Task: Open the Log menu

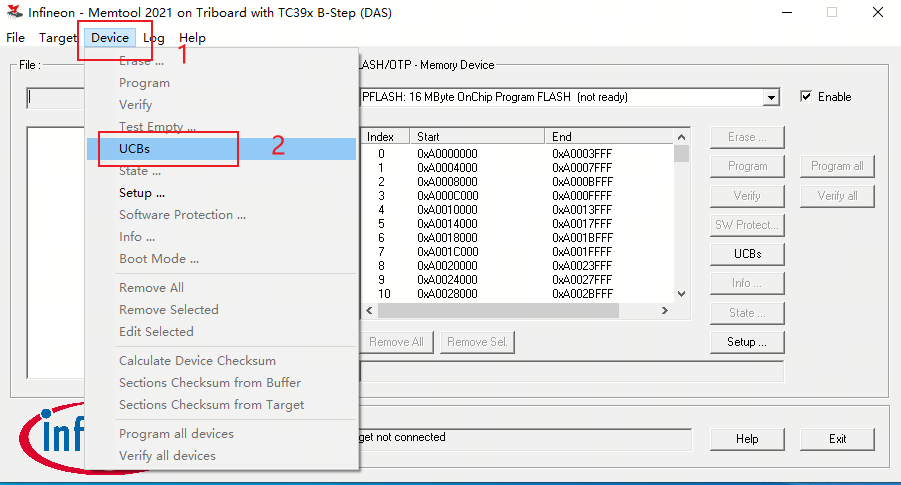Action: pos(154,38)
